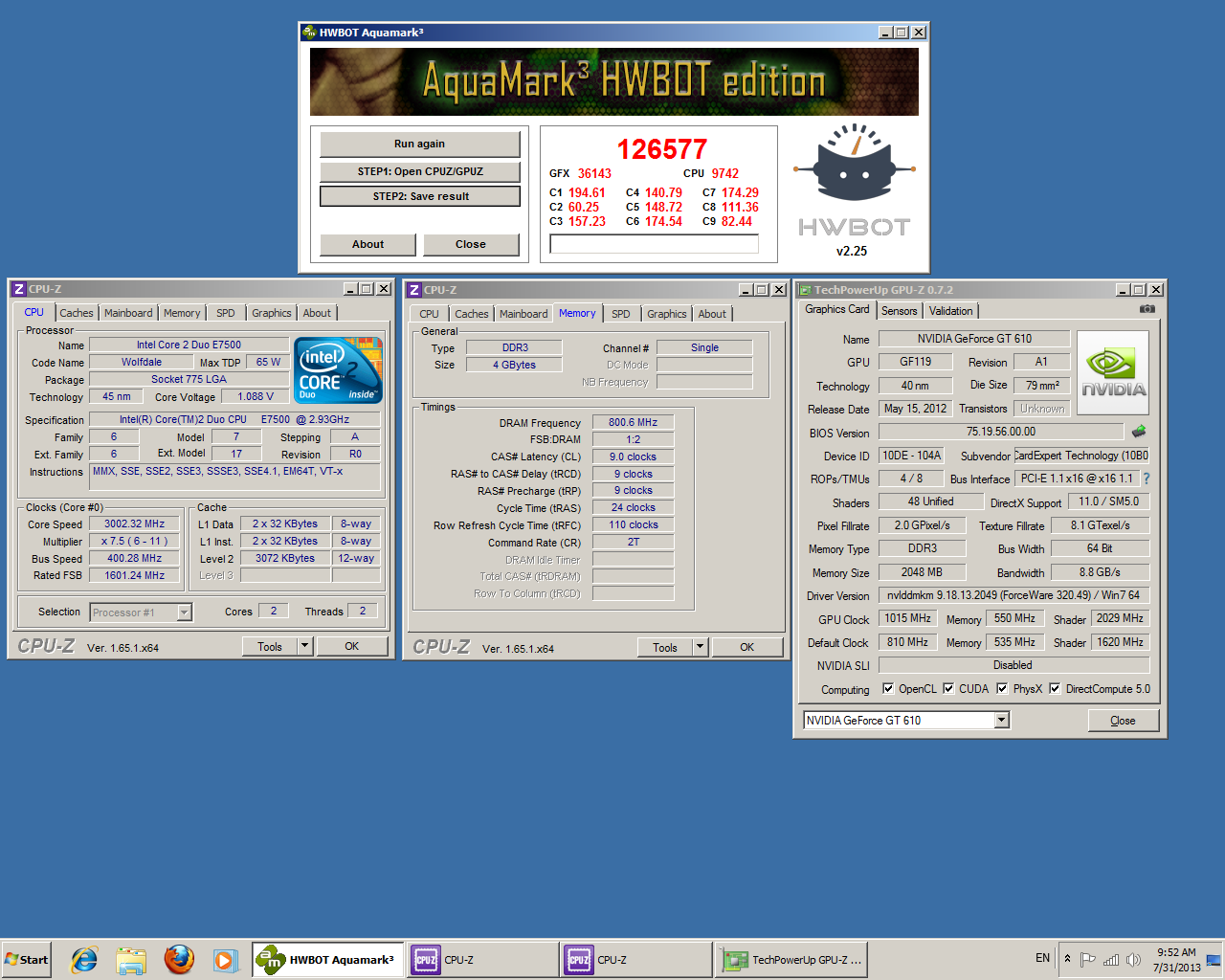Click OK in Memory CPU-Z window
The height and width of the screenshot is (980, 1225).
(747, 647)
